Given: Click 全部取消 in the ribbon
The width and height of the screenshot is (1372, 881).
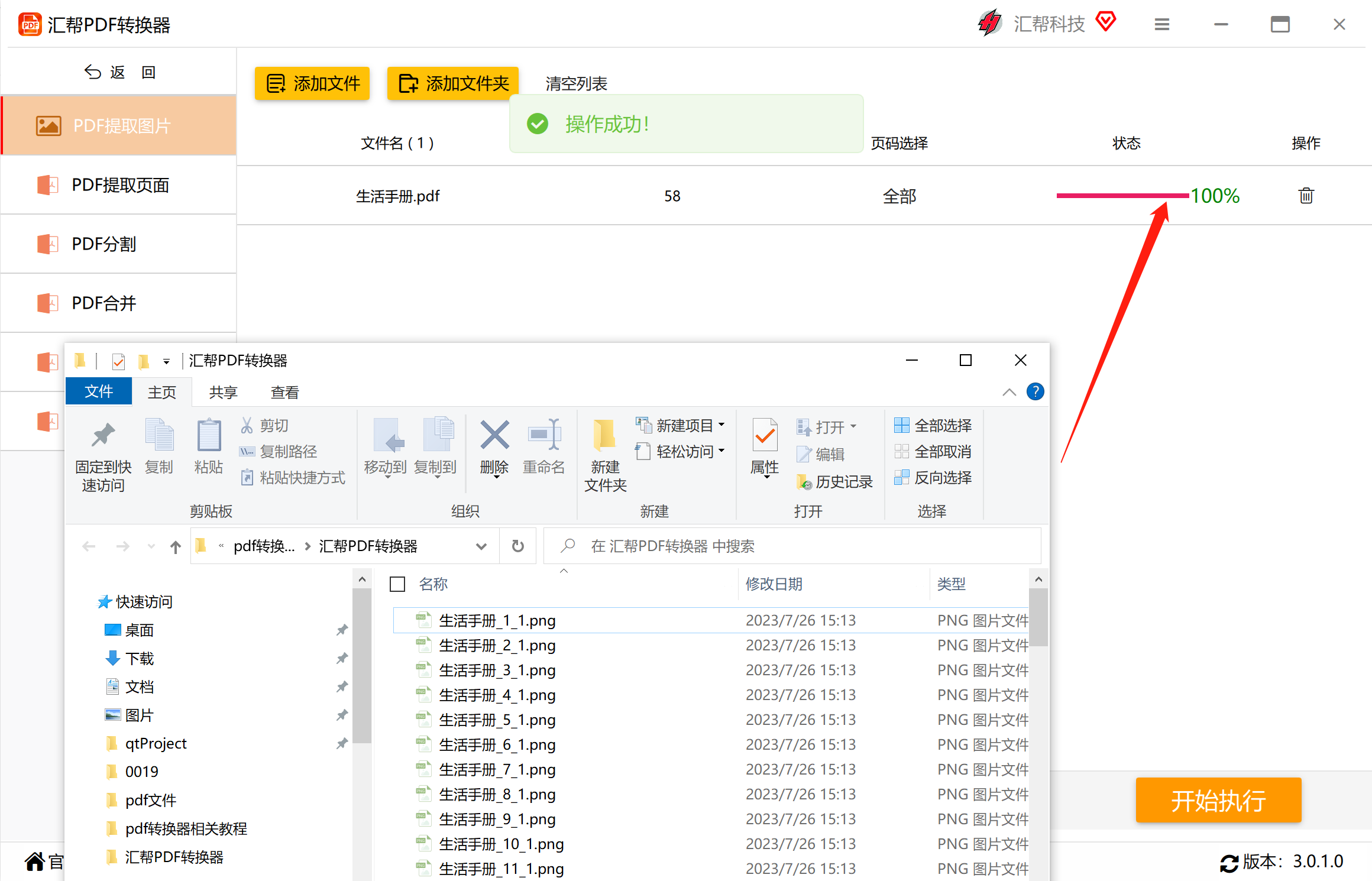Looking at the screenshot, I should point(933,451).
